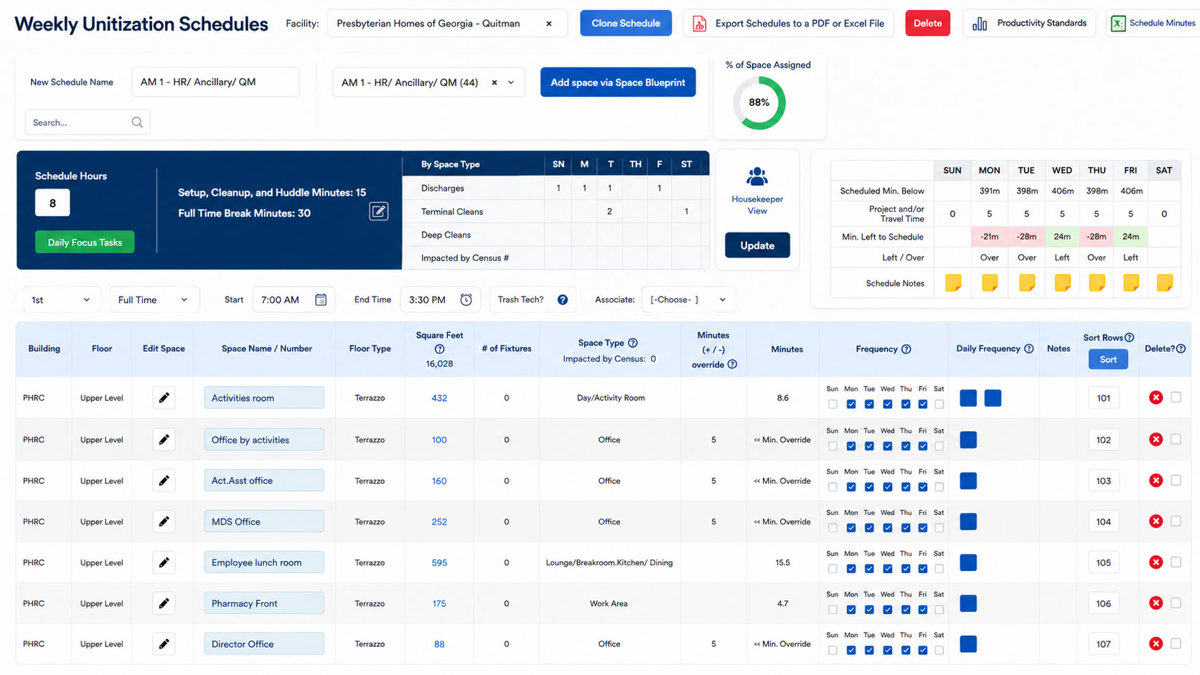Uncheck Wednesday frequency for MDS Office
The height and width of the screenshot is (675, 1200).
(887, 528)
